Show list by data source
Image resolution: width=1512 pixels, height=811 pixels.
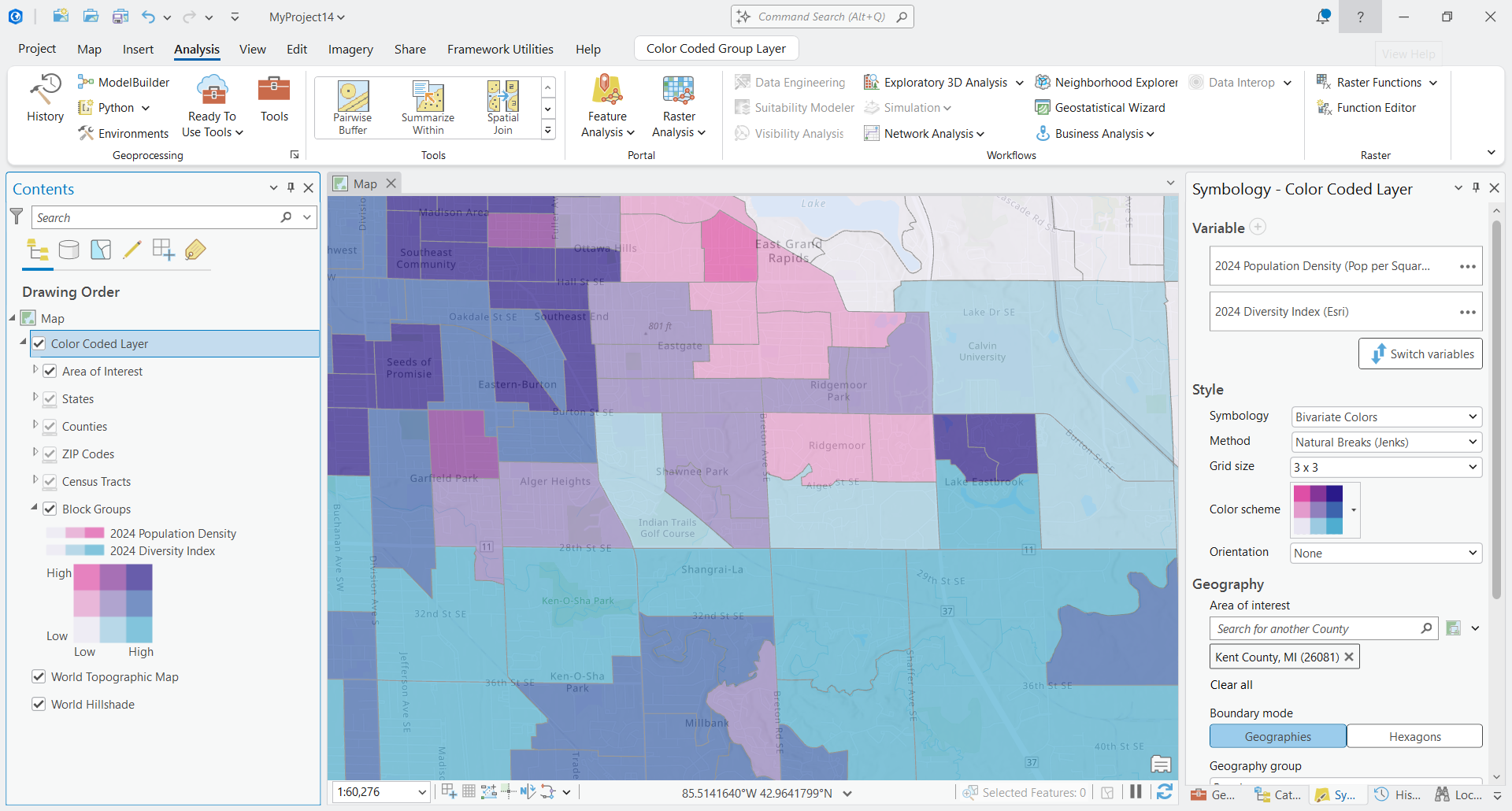tap(69, 250)
